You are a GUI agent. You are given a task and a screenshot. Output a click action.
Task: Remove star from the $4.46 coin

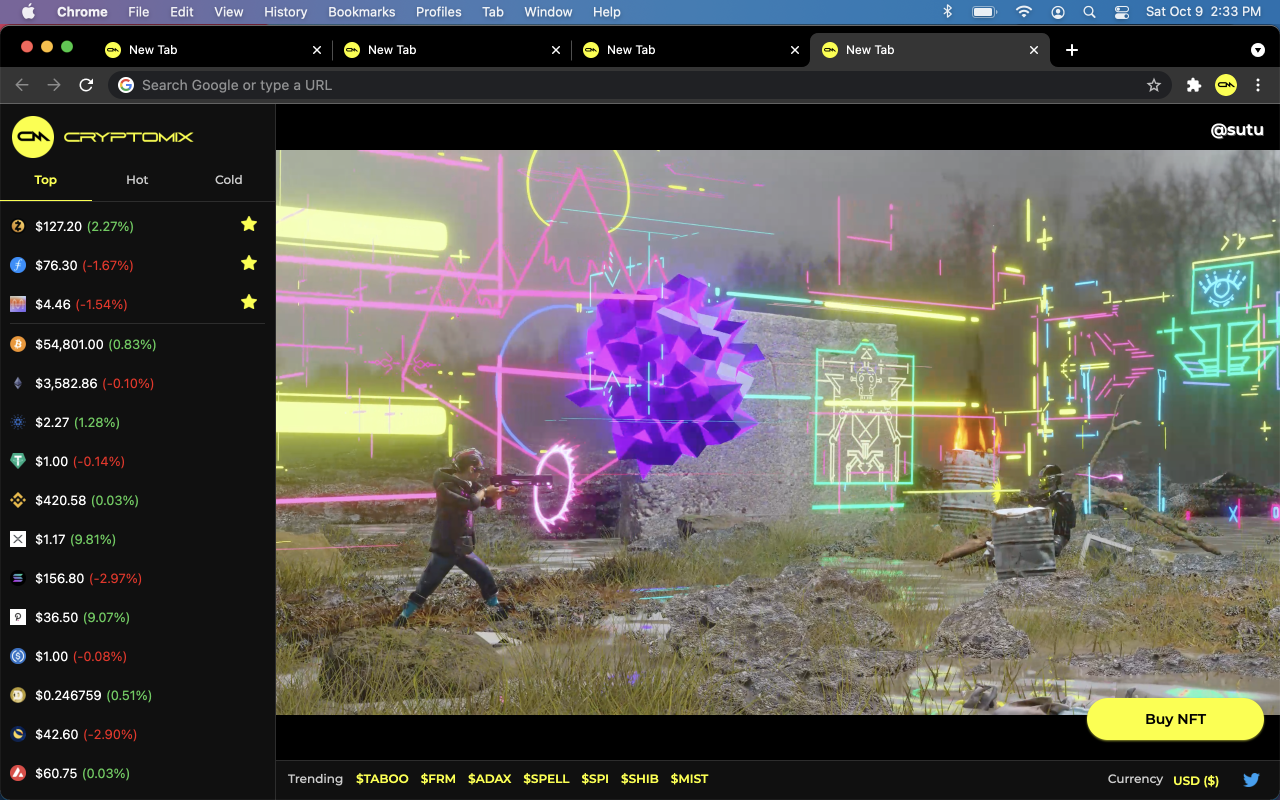point(249,302)
